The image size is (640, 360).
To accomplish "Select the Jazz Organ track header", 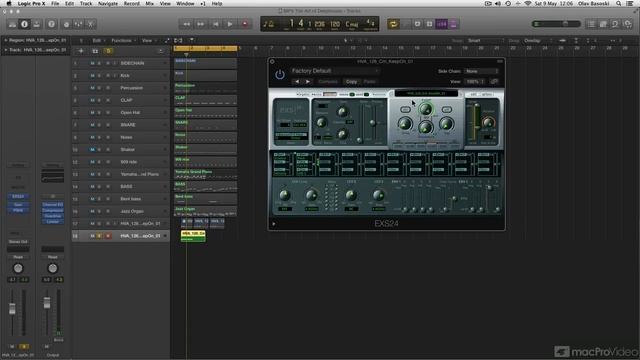I will 121,211.
